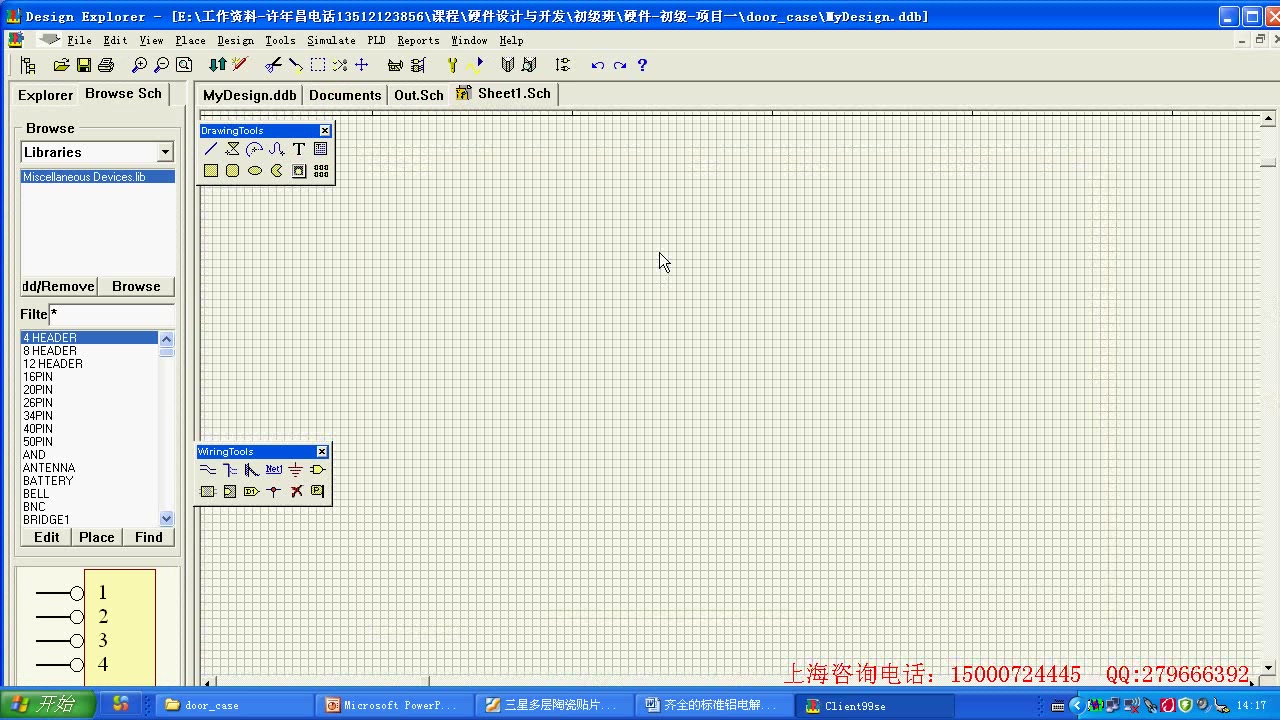This screenshot has width=1280, height=720.
Task: Click component list scroll down arrow
Action: [166, 519]
